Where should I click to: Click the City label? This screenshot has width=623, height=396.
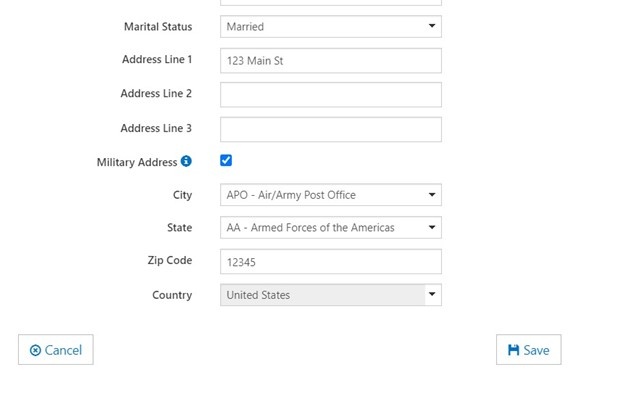coord(182,195)
